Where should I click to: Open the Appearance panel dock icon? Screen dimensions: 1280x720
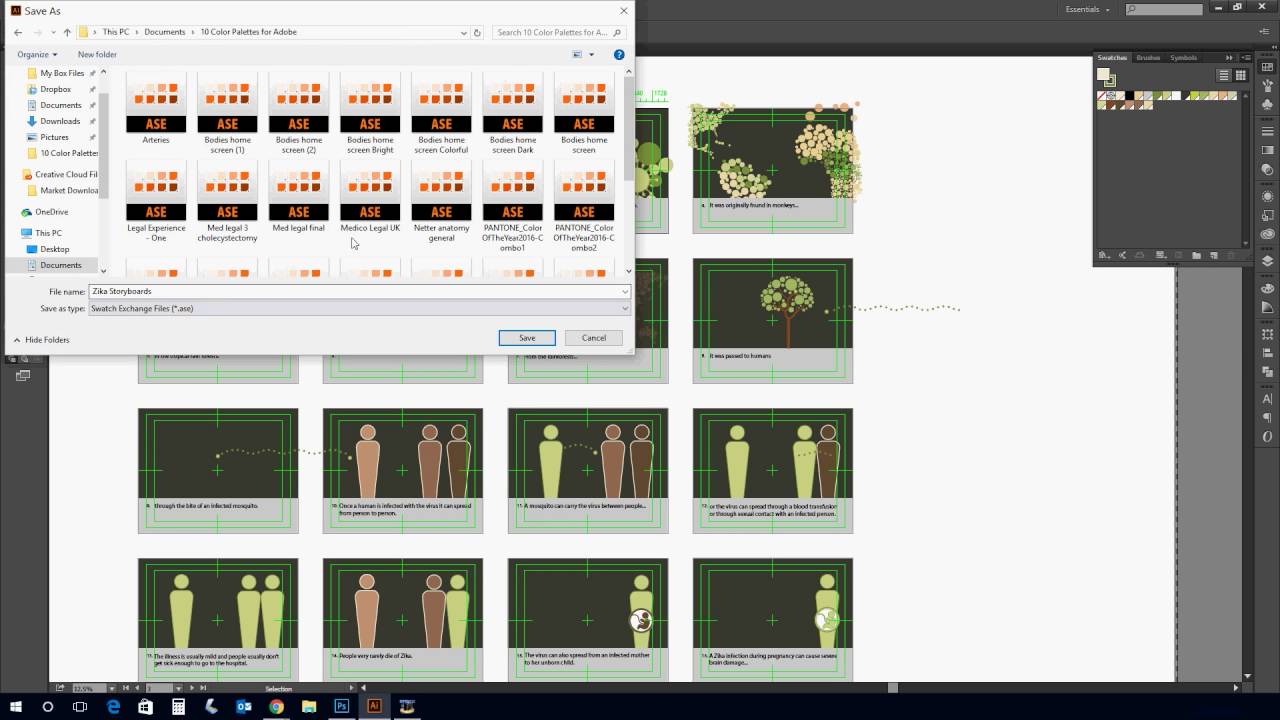1268,196
